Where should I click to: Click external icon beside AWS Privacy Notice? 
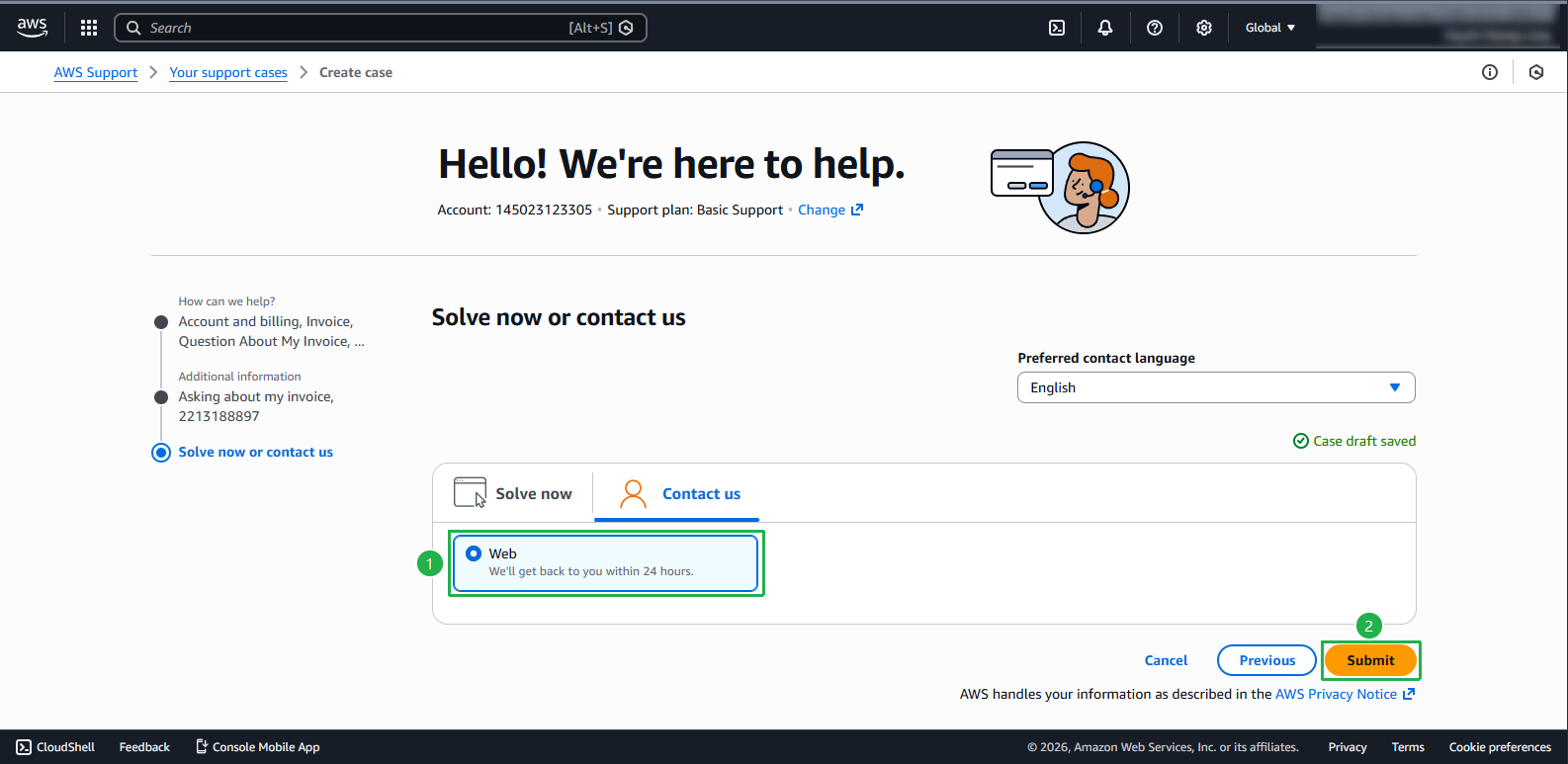coord(1409,694)
